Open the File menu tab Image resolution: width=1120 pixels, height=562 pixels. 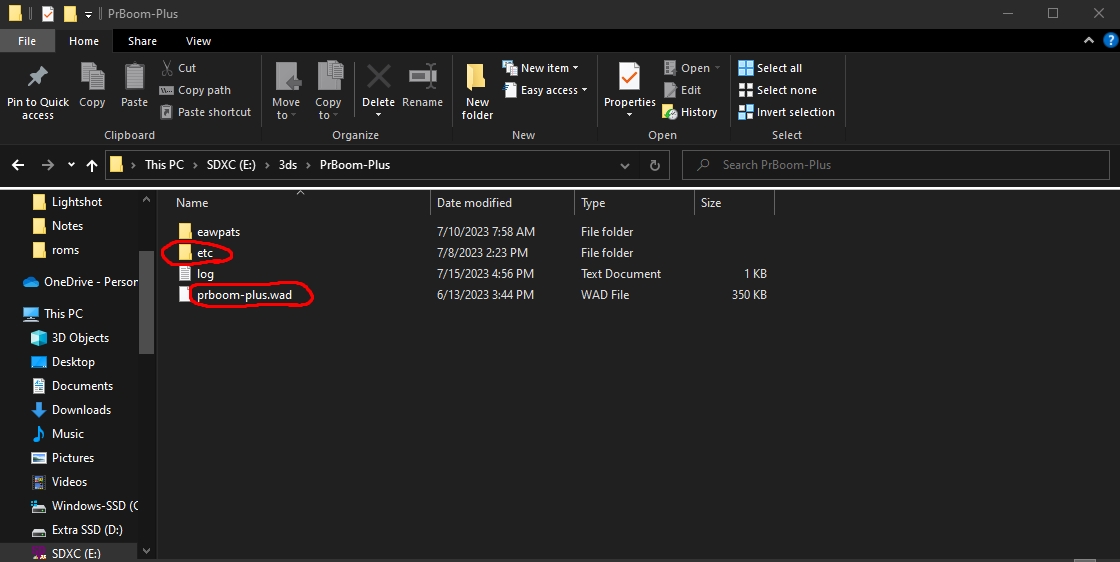coord(27,41)
